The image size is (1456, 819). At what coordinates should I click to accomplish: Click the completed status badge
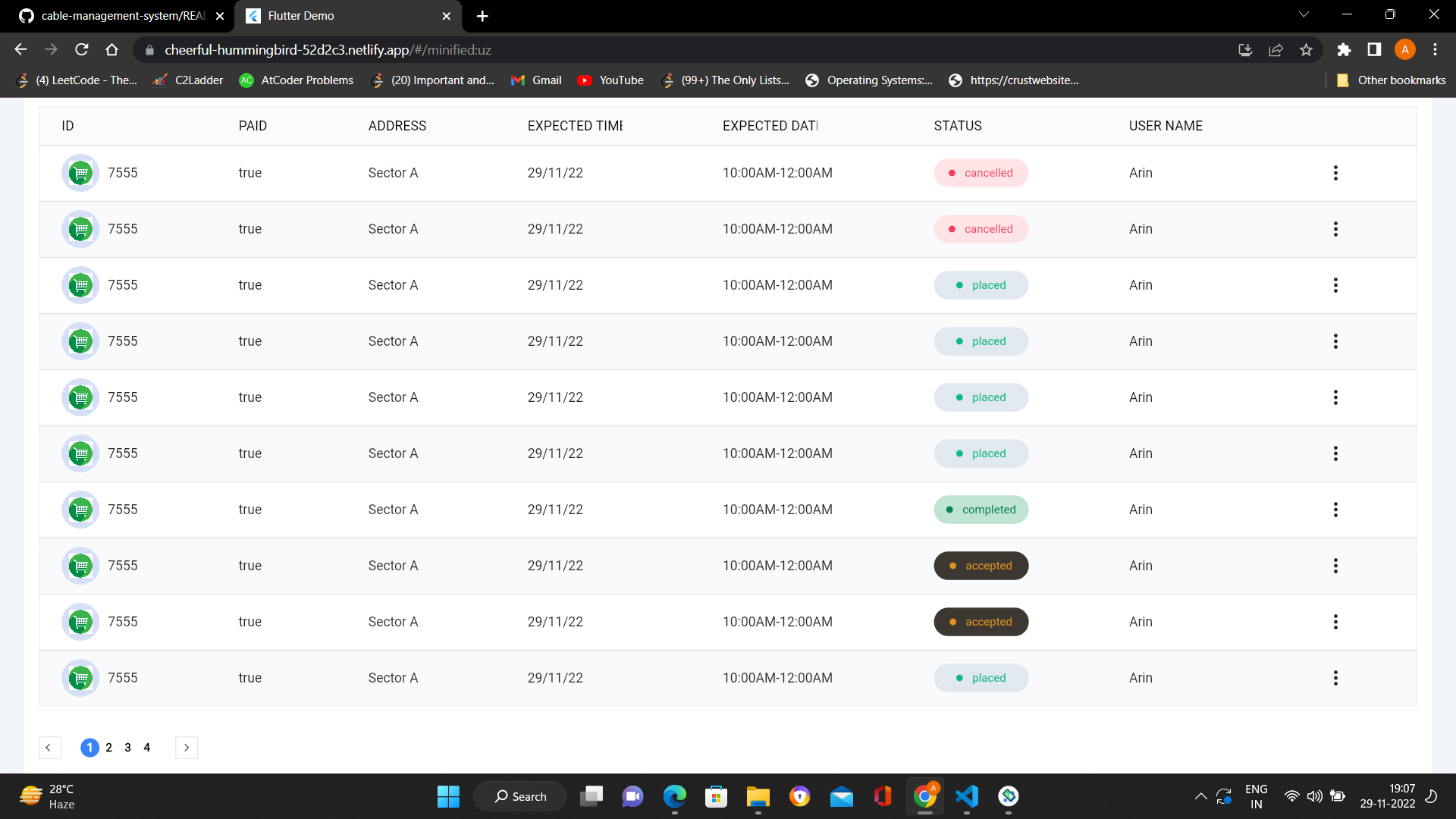(x=981, y=510)
